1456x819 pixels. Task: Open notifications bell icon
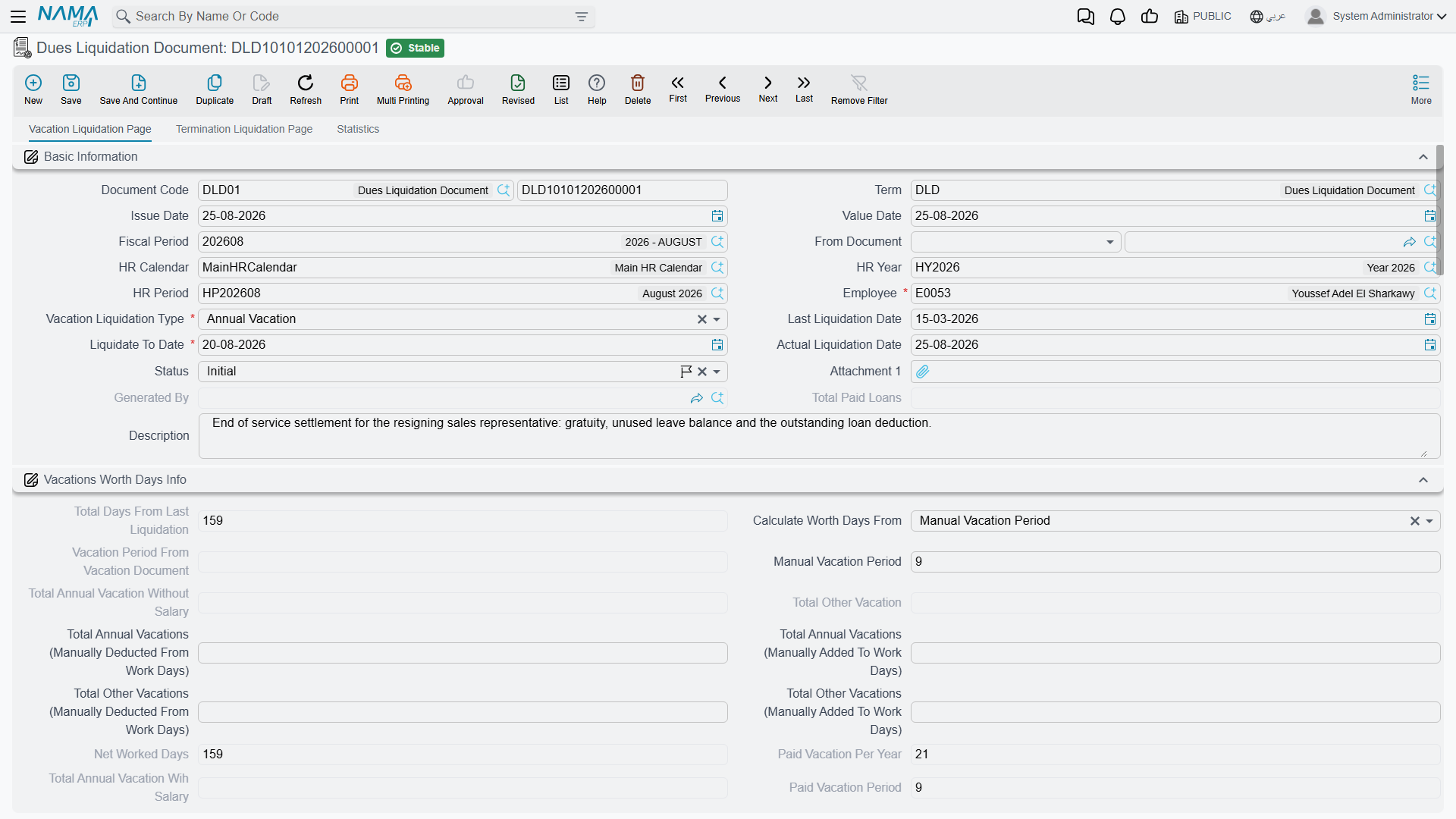pyautogui.click(x=1118, y=17)
